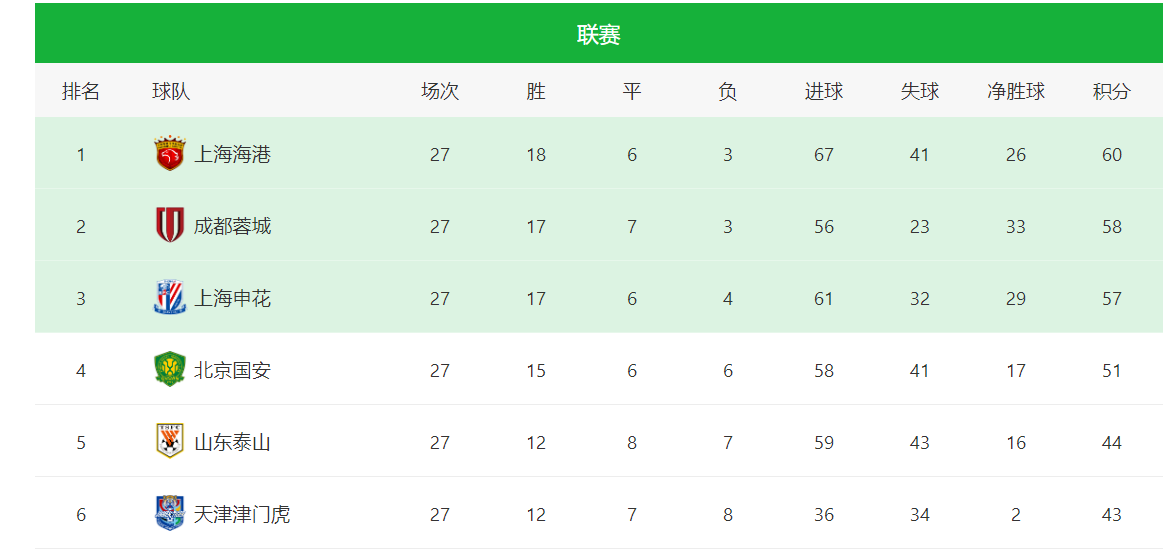The height and width of the screenshot is (558, 1176).
Task: Open the 北京国安 team page link
Action: coord(232,370)
